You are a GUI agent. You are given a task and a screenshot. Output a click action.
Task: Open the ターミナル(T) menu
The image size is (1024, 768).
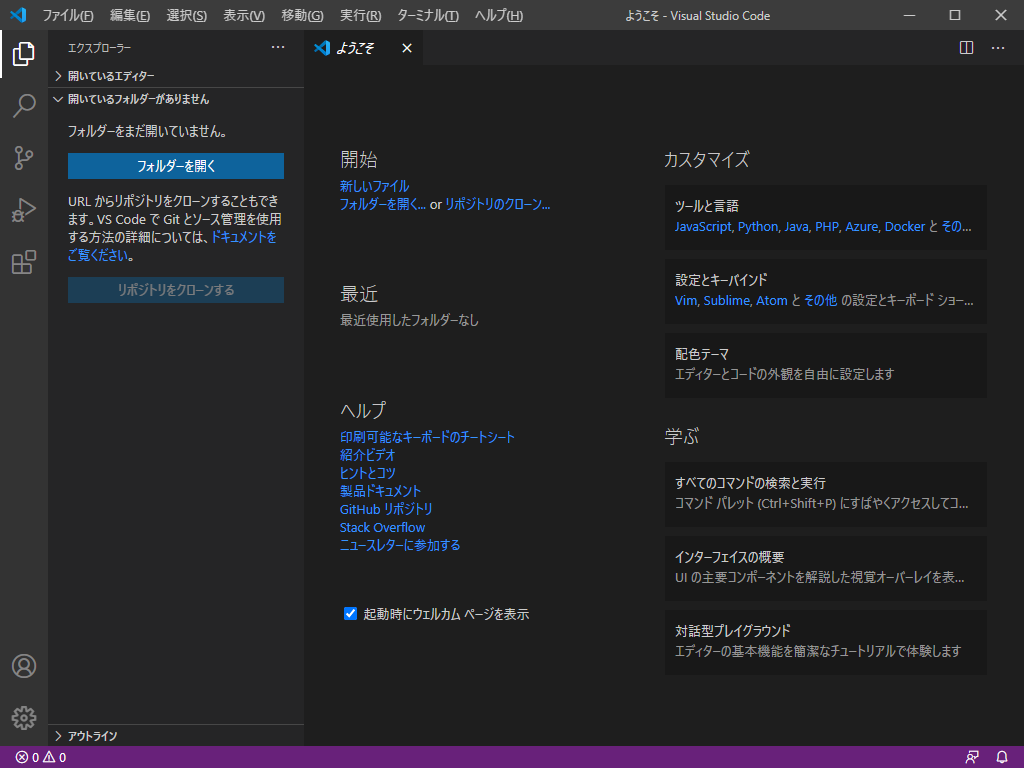pos(428,16)
